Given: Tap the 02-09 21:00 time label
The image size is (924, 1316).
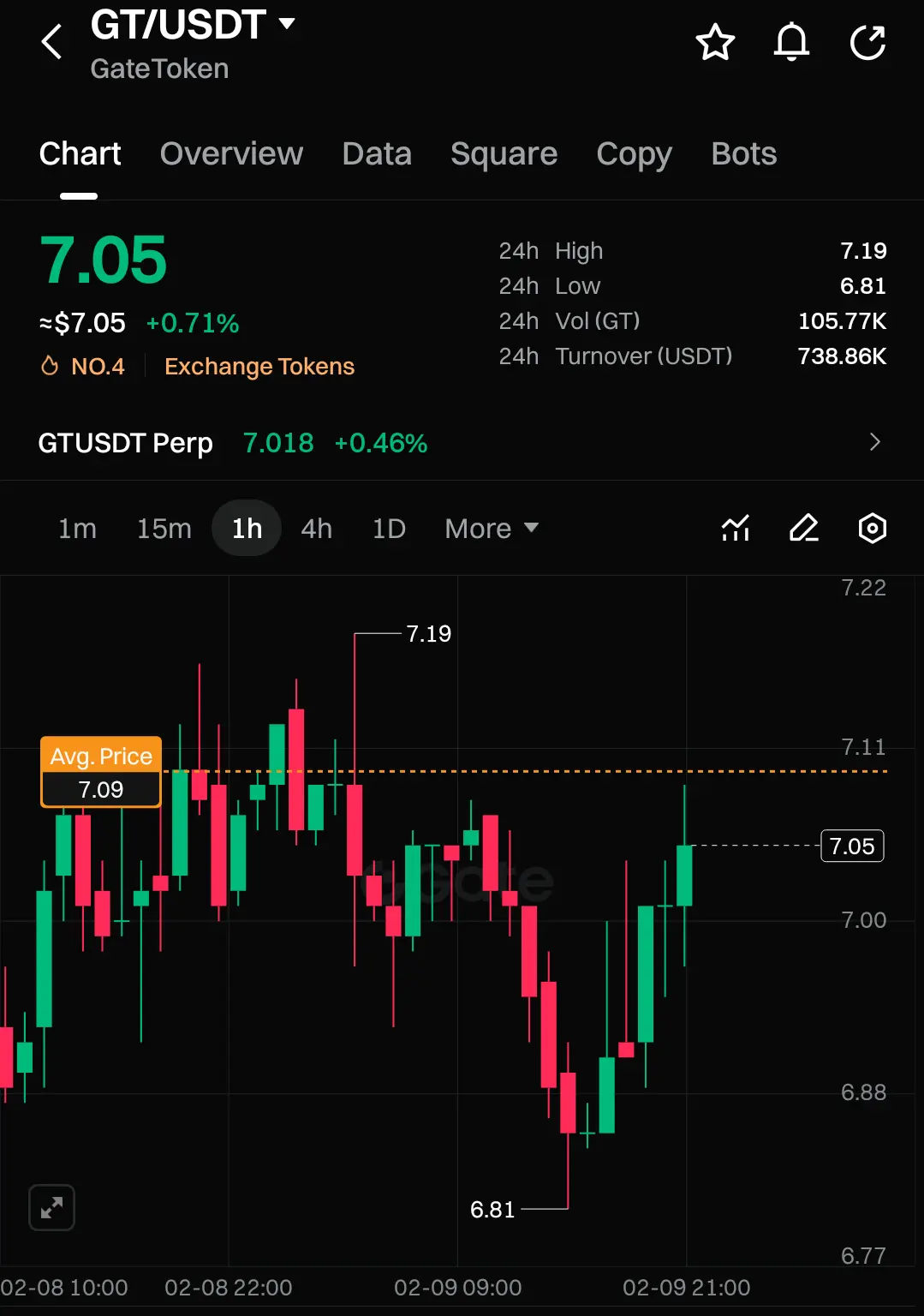Looking at the screenshot, I should pos(686,1288).
